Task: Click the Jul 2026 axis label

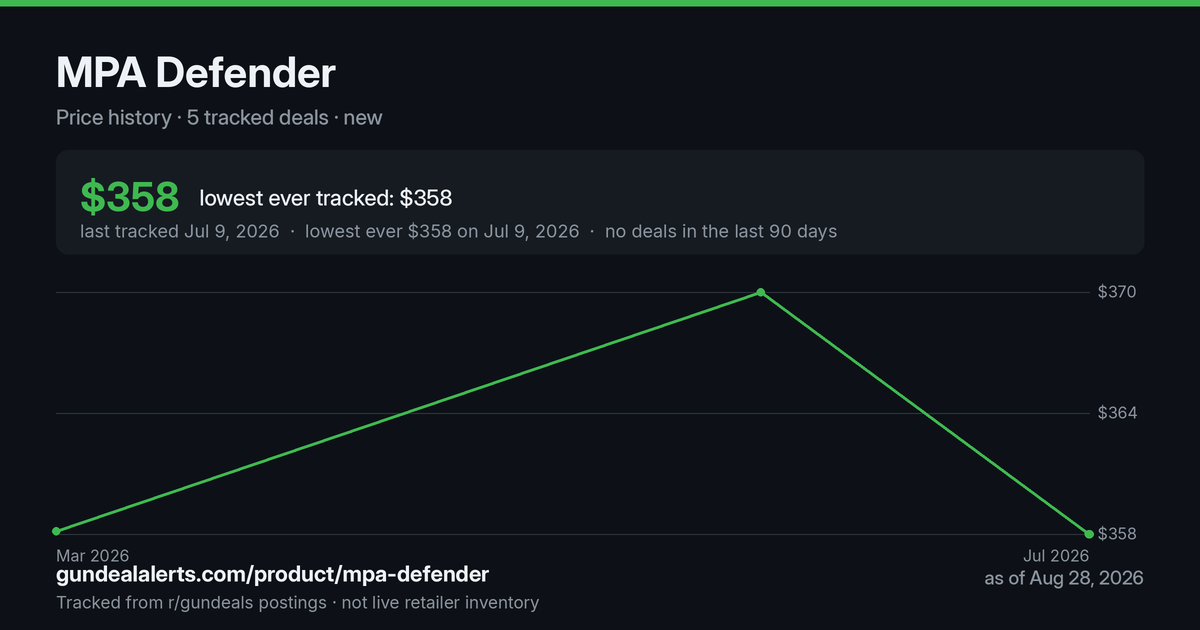Action: pyautogui.click(x=1055, y=555)
